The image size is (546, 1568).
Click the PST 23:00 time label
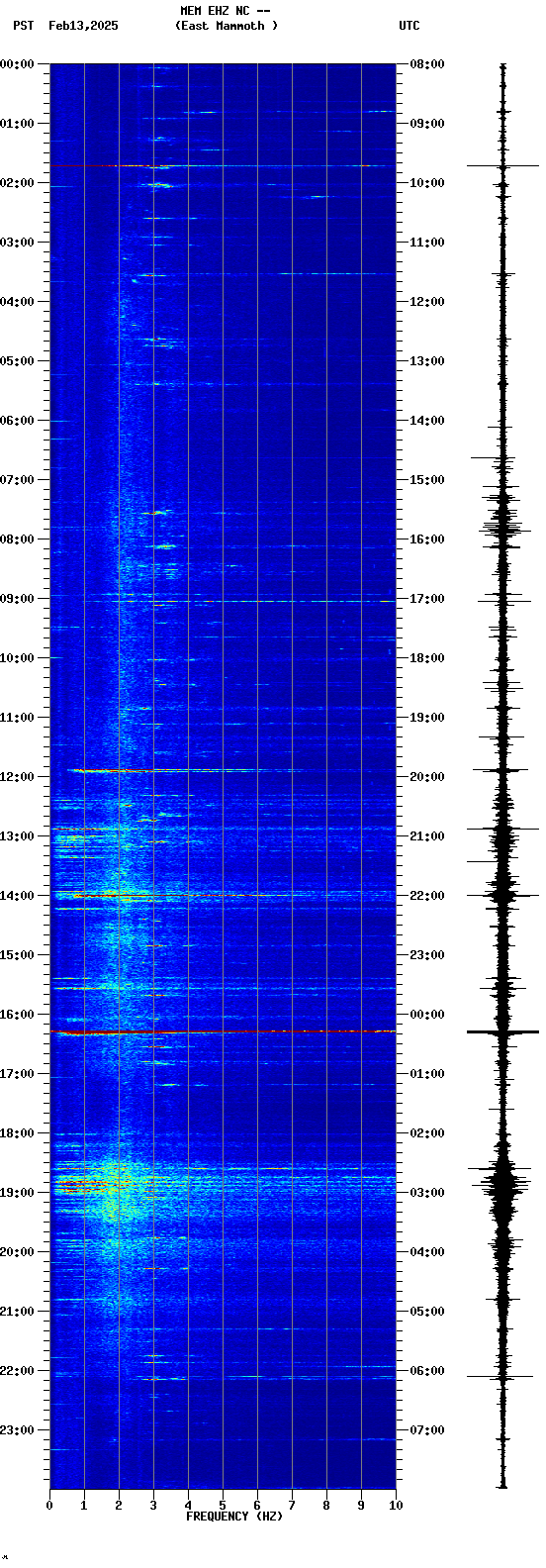17,1430
